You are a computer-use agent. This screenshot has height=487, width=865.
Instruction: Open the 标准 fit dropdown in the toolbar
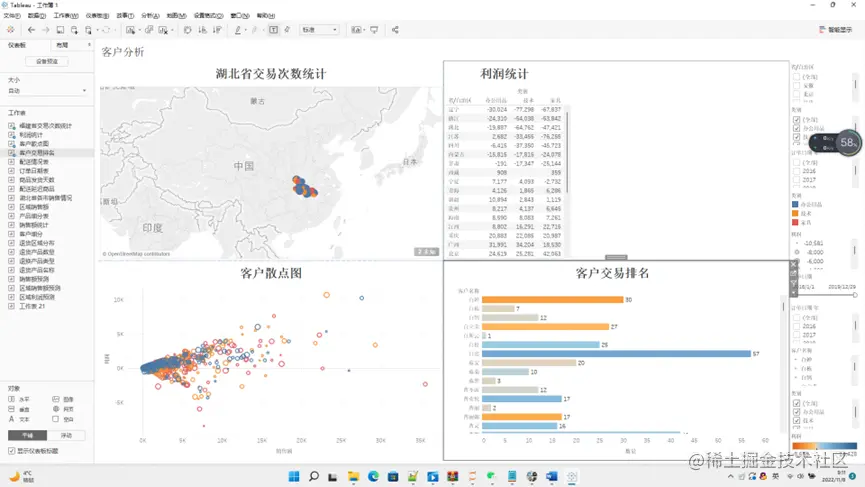(x=319, y=30)
